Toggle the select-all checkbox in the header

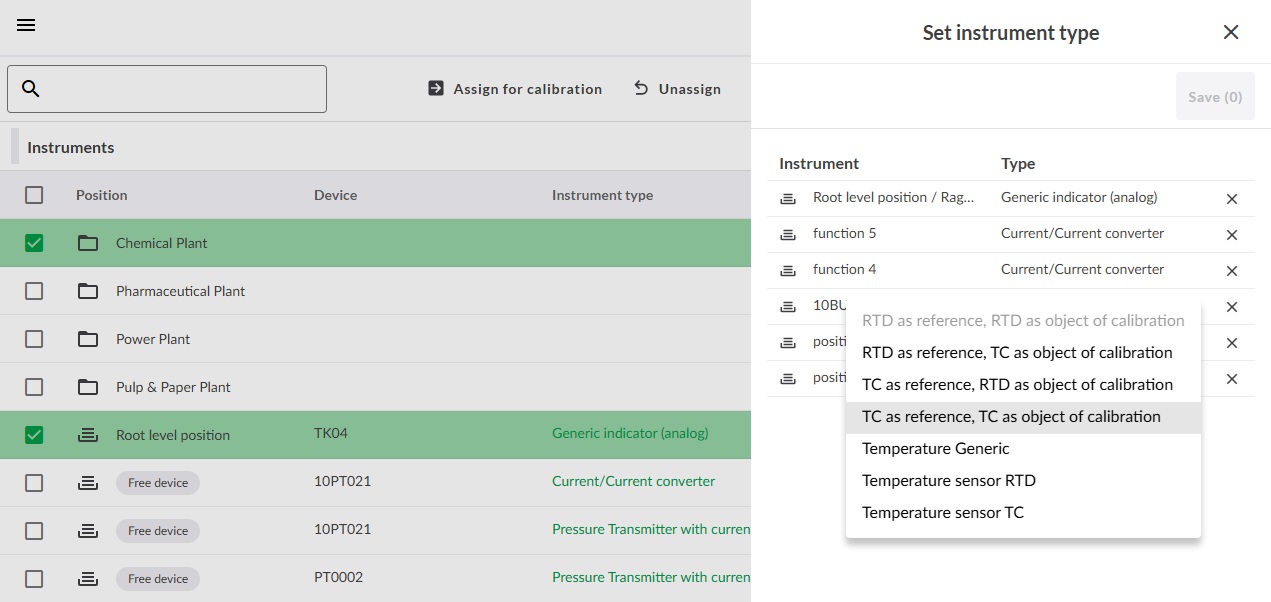coord(34,195)
